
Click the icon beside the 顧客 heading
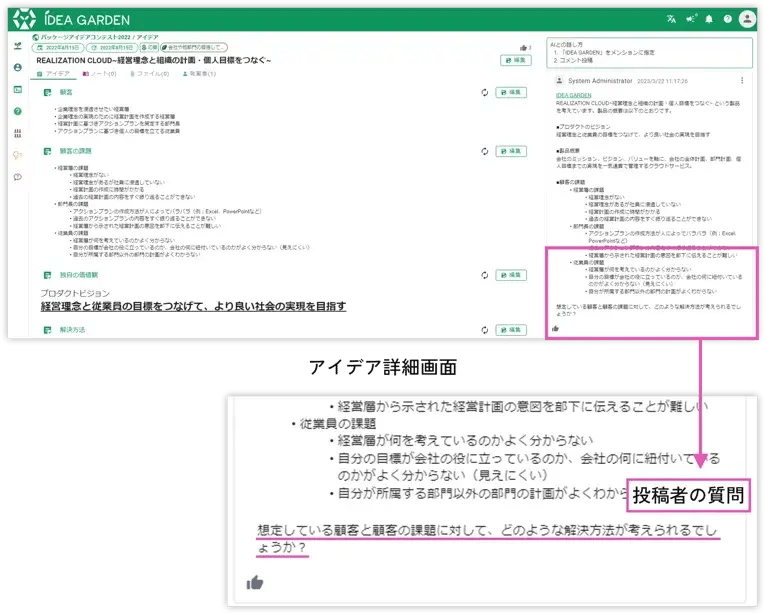pos(47,92)
